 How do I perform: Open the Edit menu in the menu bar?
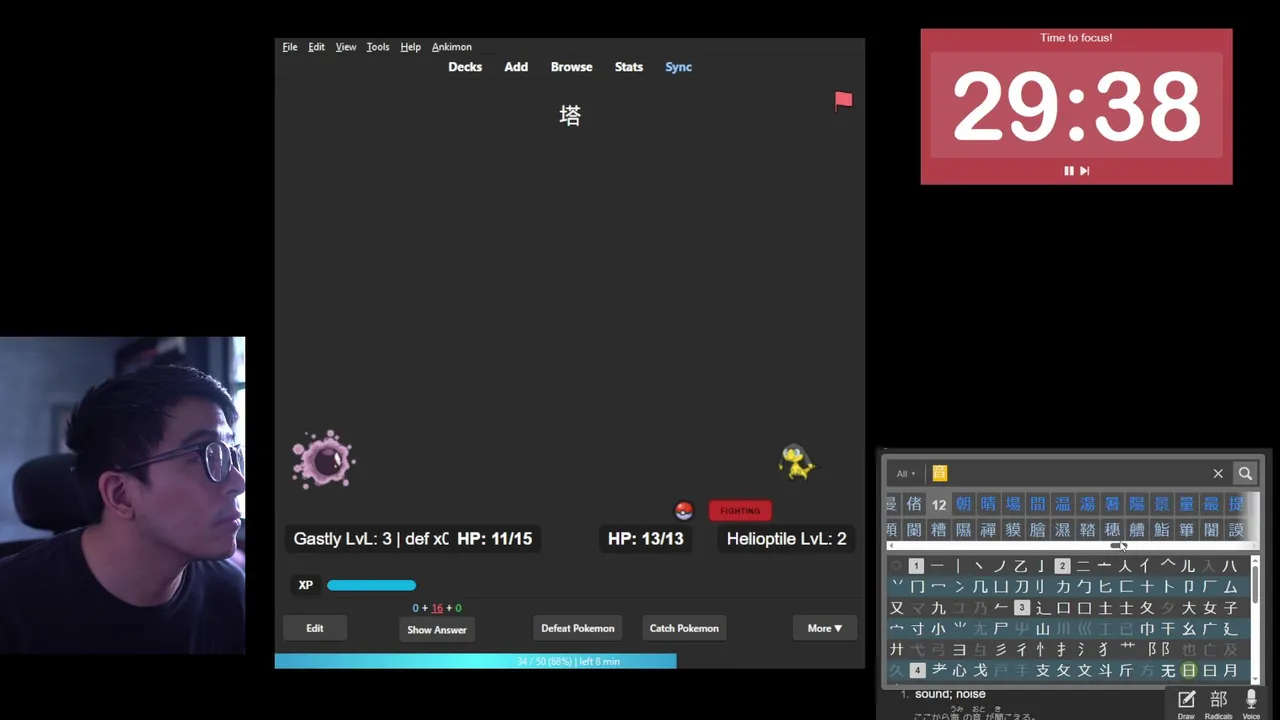click(x=316, y=47)
